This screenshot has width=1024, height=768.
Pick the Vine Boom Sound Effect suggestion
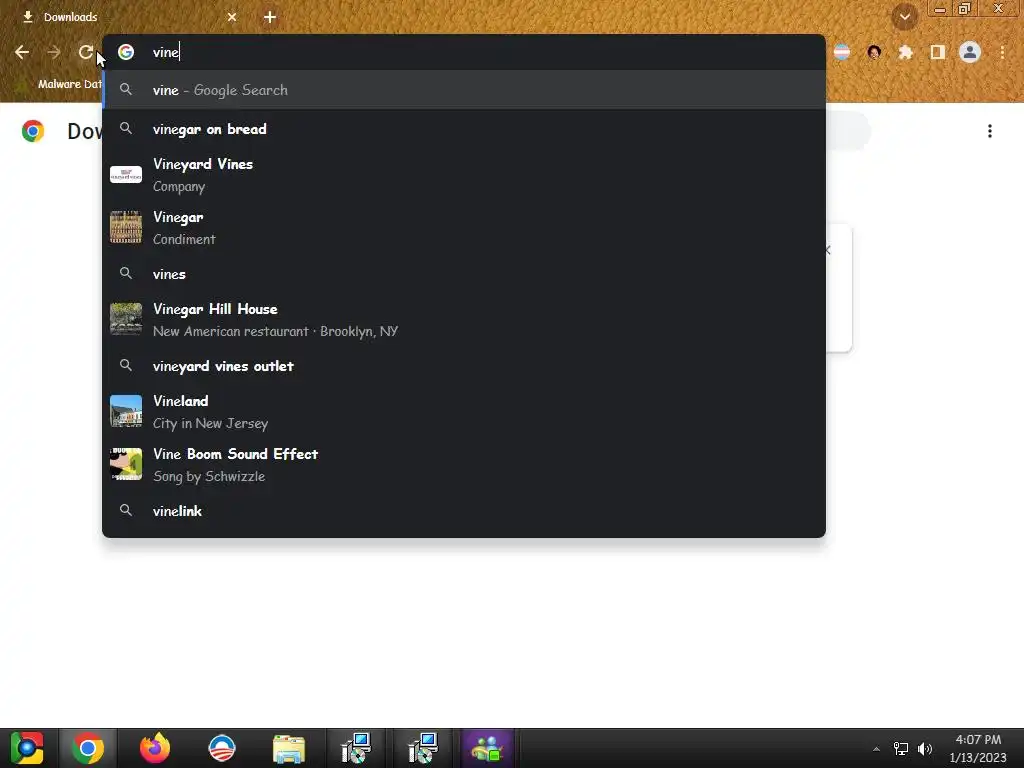464,465
